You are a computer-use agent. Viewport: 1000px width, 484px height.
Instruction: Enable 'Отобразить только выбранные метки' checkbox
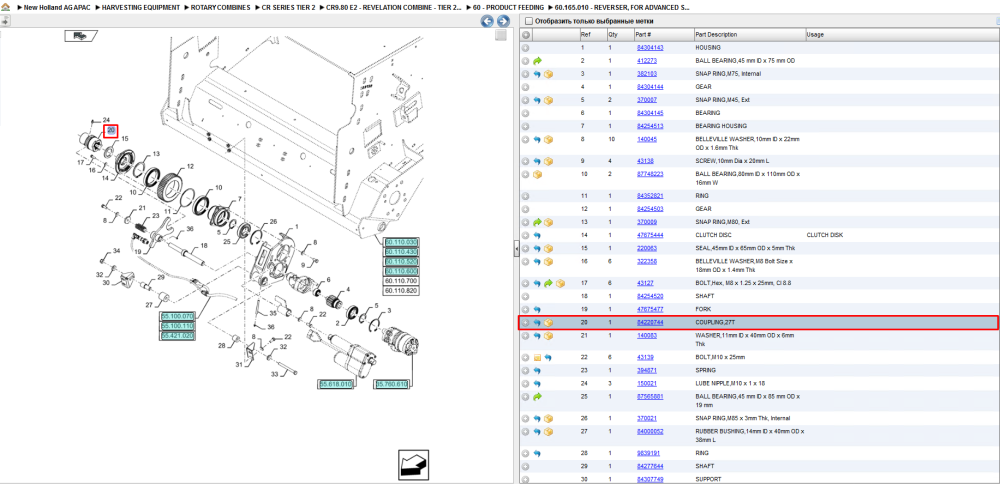tap(528, 21)
